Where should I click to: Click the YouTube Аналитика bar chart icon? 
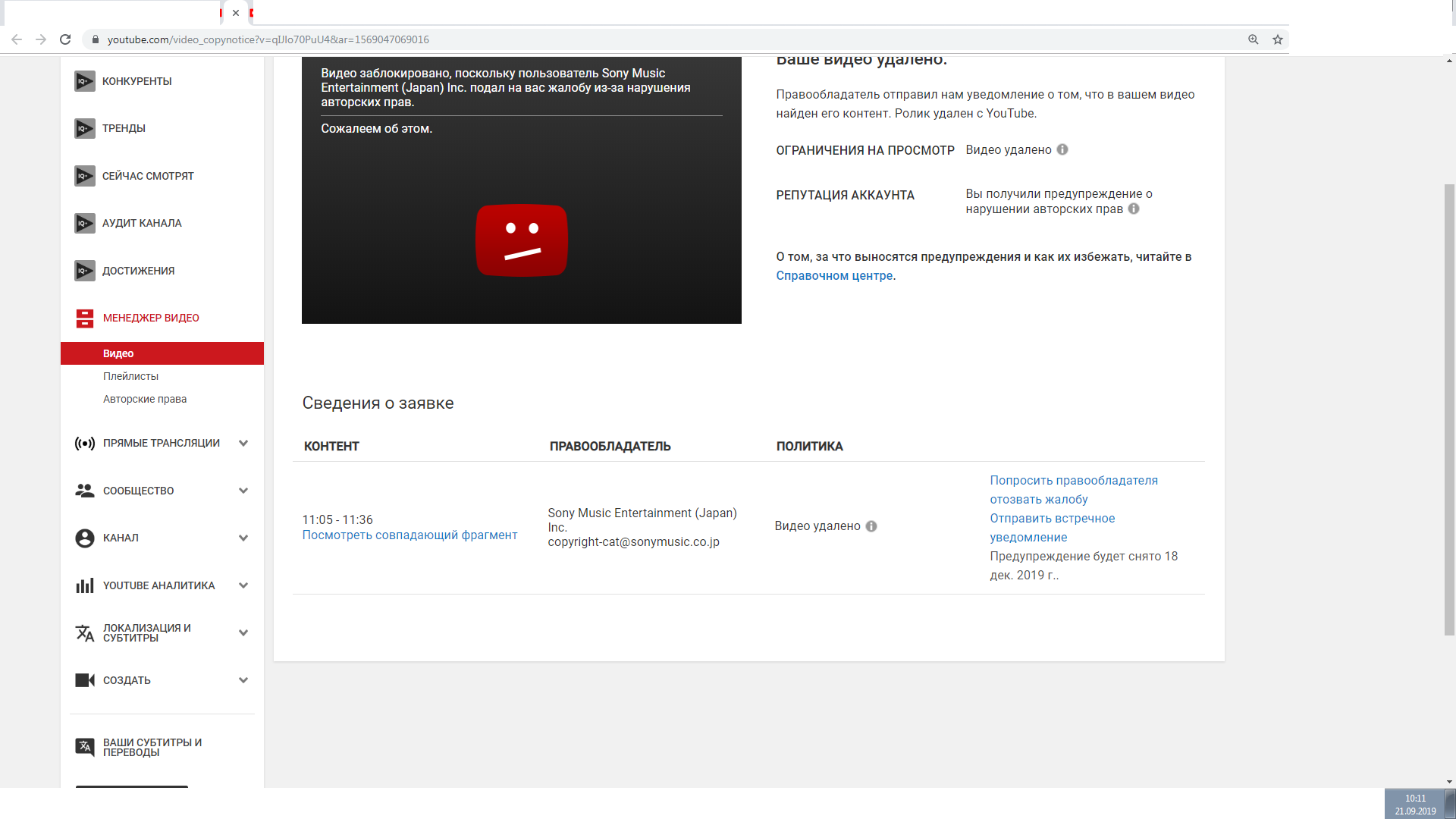click(x=85, y=585)
